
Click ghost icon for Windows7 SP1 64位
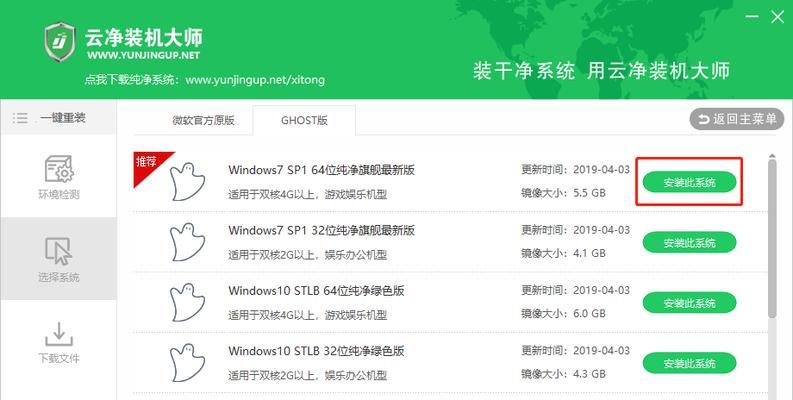187,182
